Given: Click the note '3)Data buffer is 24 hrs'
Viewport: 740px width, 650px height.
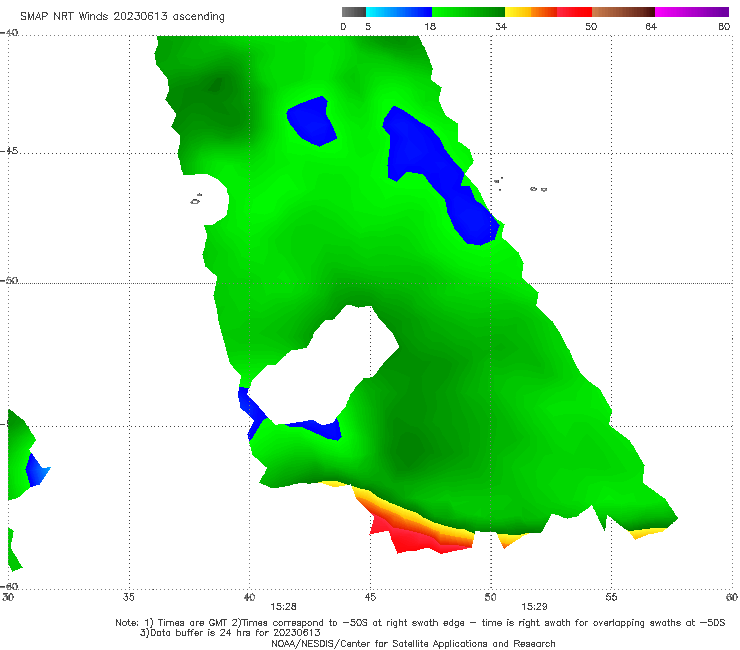Looking at the screenshot, I should point(230,633).
